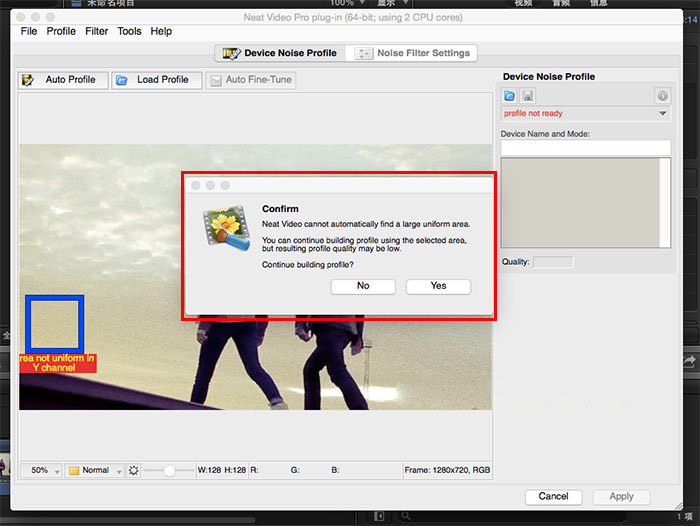Click the Auto Profile button

pos(63,80)
